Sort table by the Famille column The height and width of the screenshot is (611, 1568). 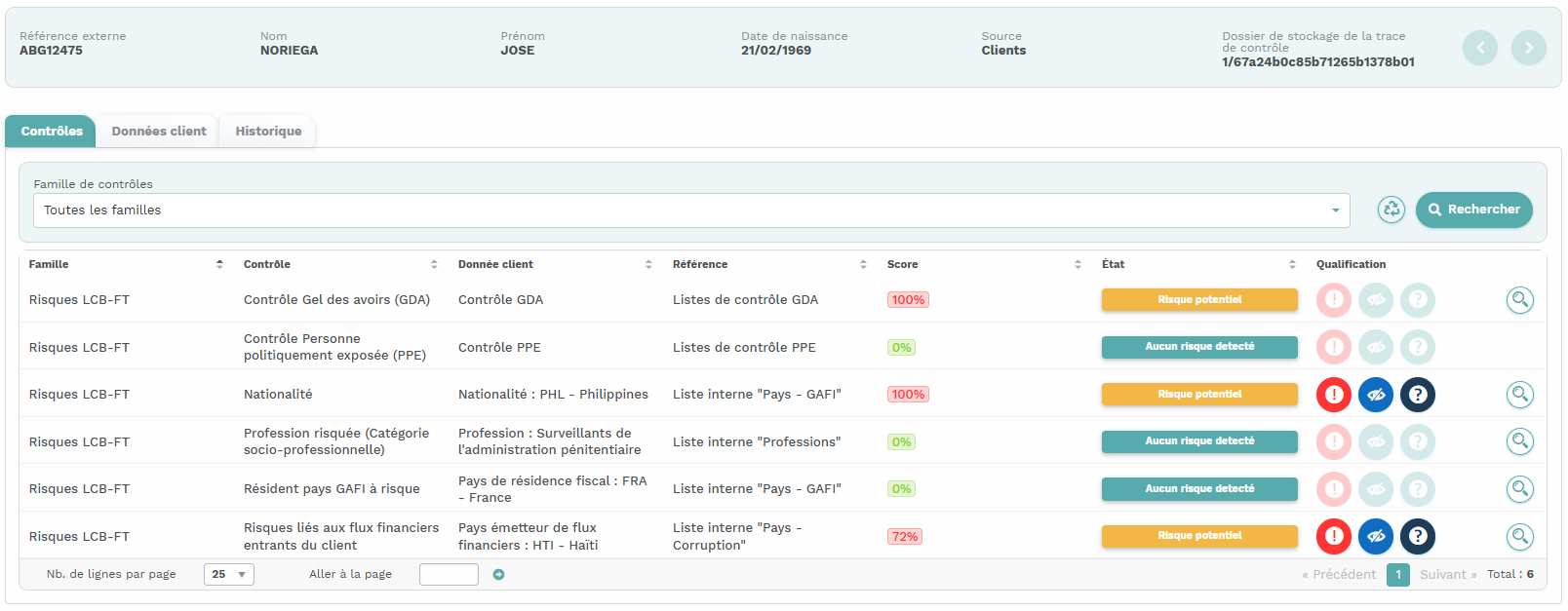tap(126, 264)
